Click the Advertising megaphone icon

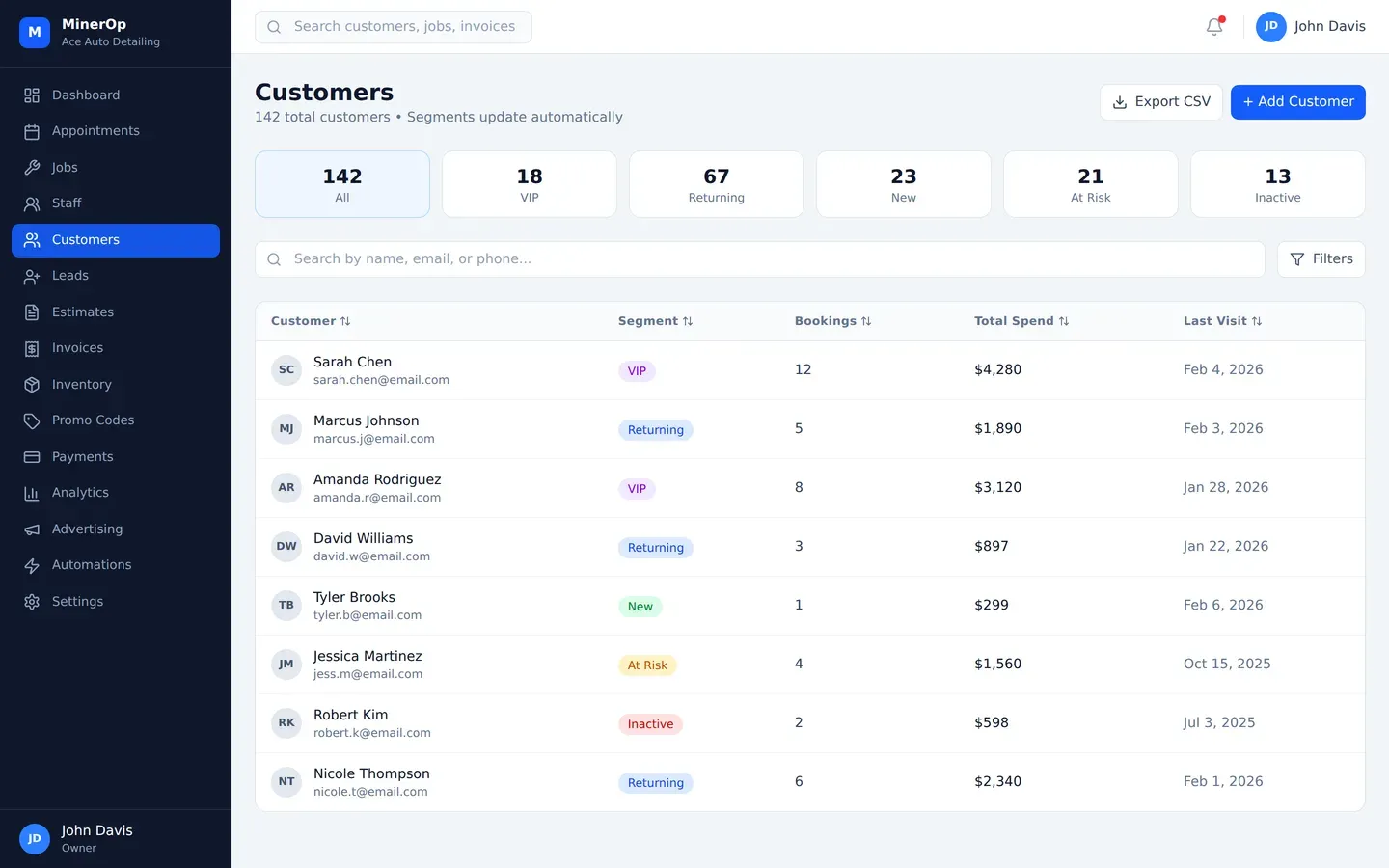[x=32, y=529]
